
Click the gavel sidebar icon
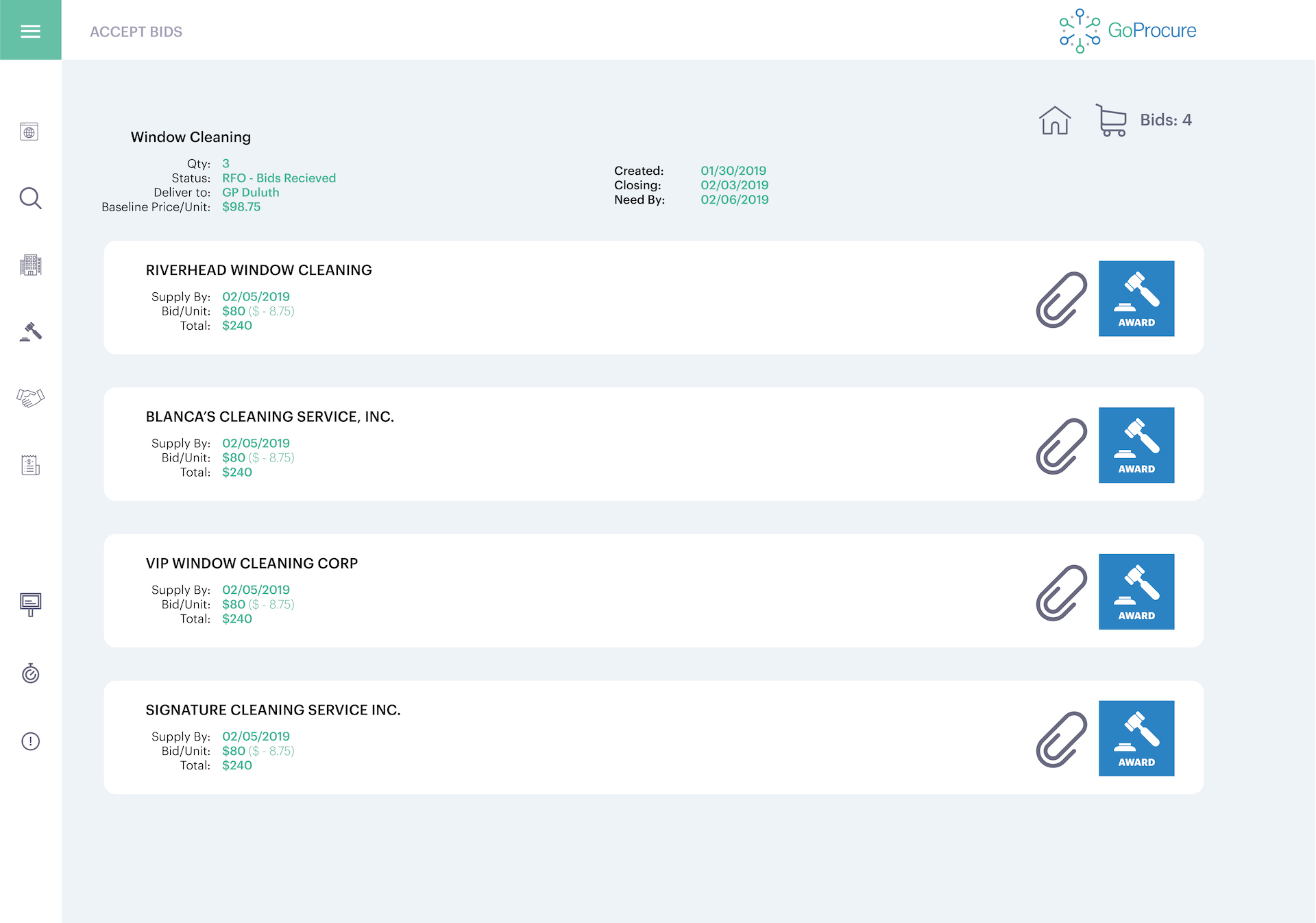[30, 332]
